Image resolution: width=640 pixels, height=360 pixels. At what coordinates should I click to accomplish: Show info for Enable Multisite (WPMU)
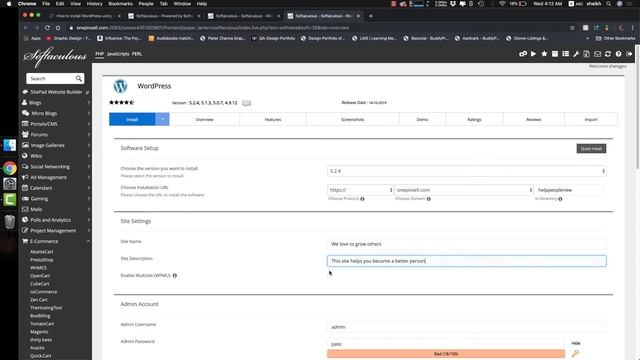[175, 276]
